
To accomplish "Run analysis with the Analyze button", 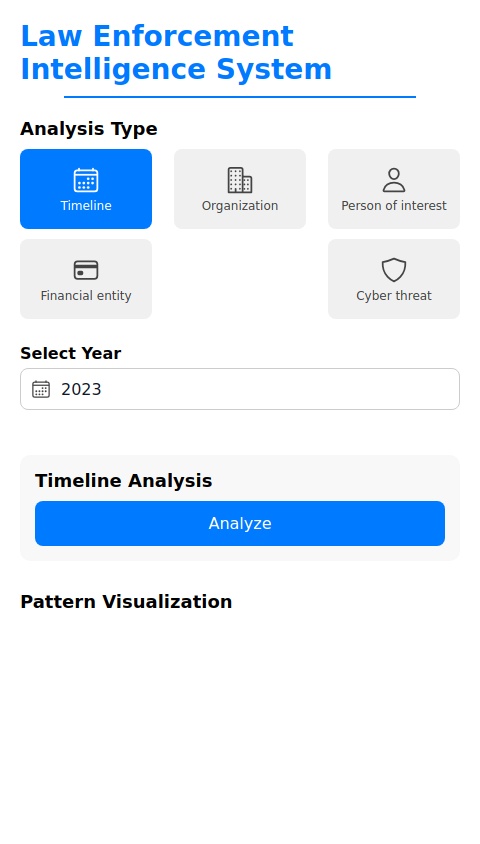I will [240, 524].
